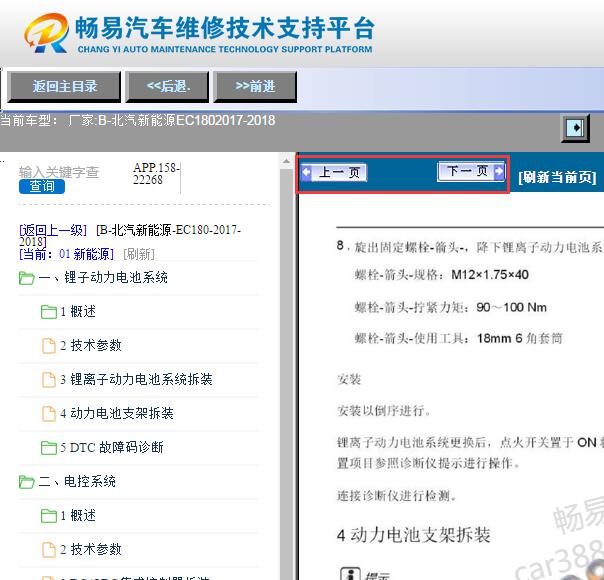
Task: Click folder icon beside 二、电控系统
Action: 27,482
